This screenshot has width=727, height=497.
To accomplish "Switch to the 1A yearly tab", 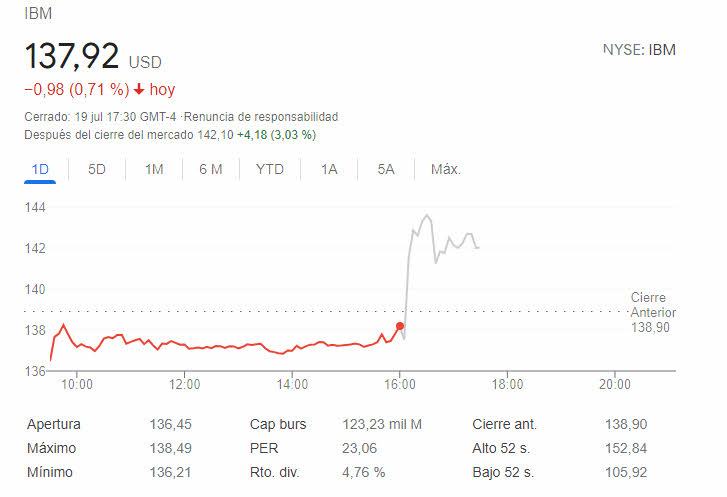I will click(329, 169).
